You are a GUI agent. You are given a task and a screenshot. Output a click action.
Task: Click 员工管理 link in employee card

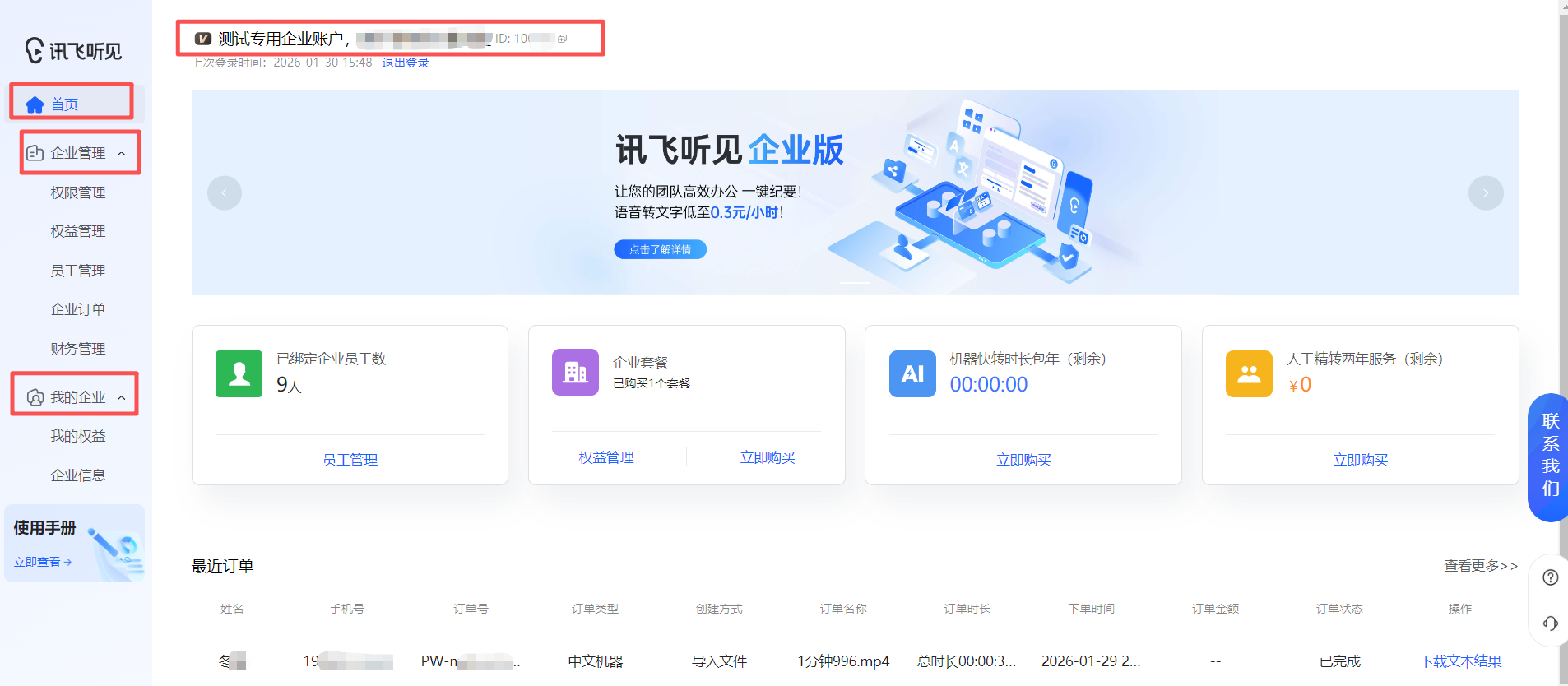pyautogui.click(x=350, y=460)
